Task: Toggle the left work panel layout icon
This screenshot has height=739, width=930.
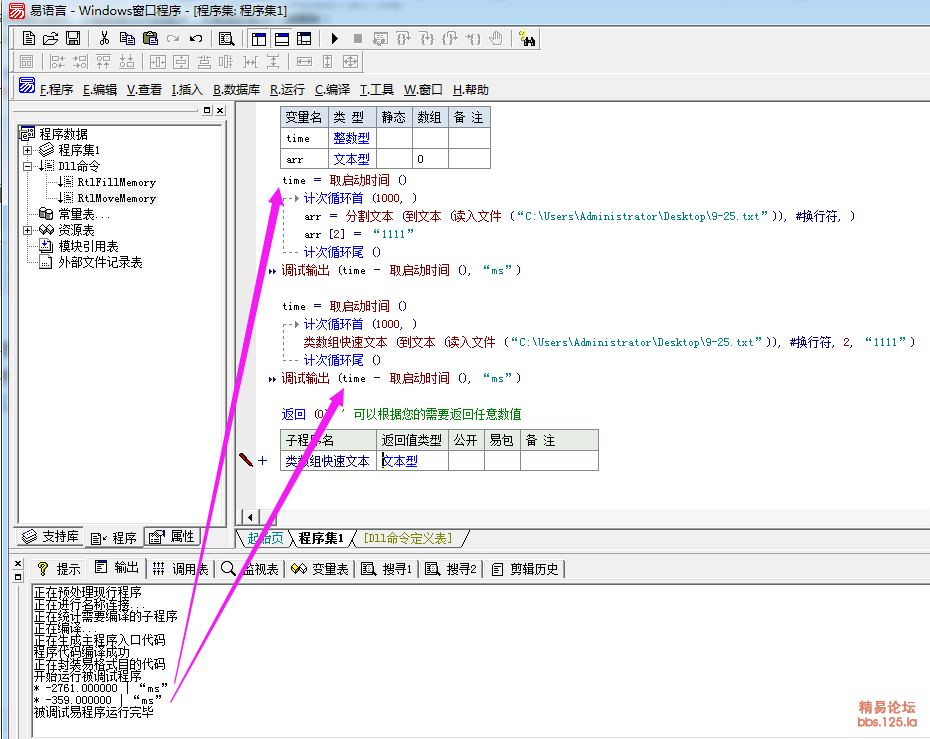Action: tap(259, 39)
